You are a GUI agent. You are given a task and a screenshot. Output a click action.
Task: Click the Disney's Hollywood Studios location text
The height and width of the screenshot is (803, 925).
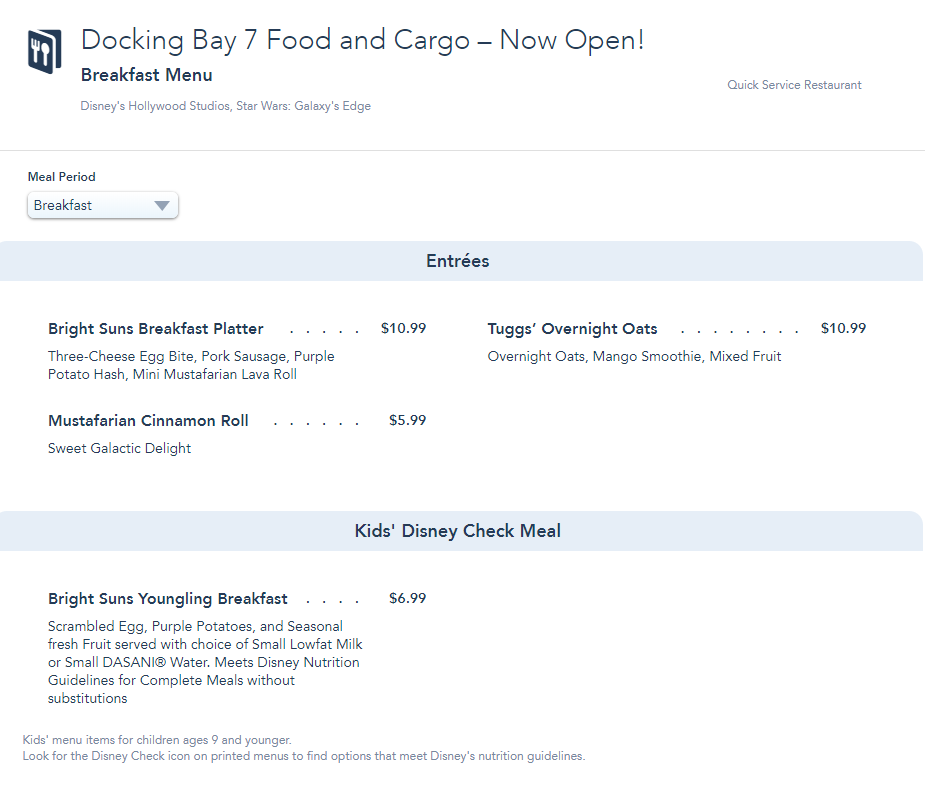tap(225, 106)
